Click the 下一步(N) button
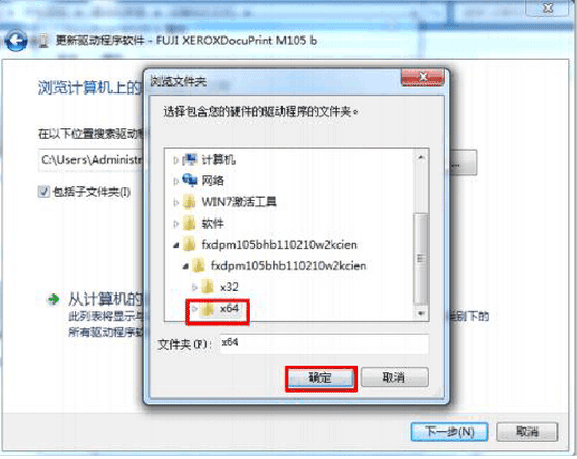The width and height of the screenshot is (577, 459). coord(449,431)
